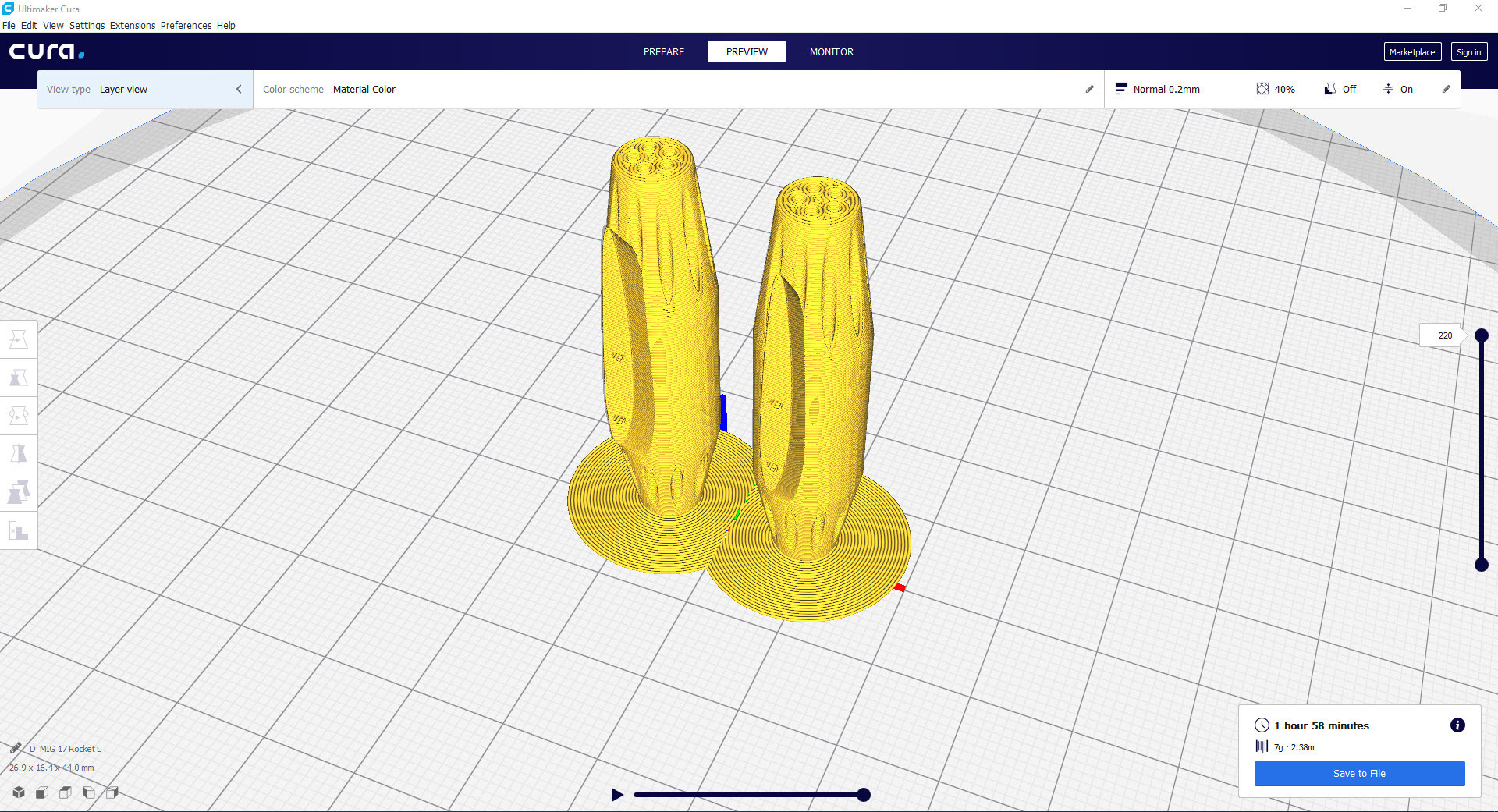Click Save to File
Screen dimensions: 1498x812
(1359, 773)
